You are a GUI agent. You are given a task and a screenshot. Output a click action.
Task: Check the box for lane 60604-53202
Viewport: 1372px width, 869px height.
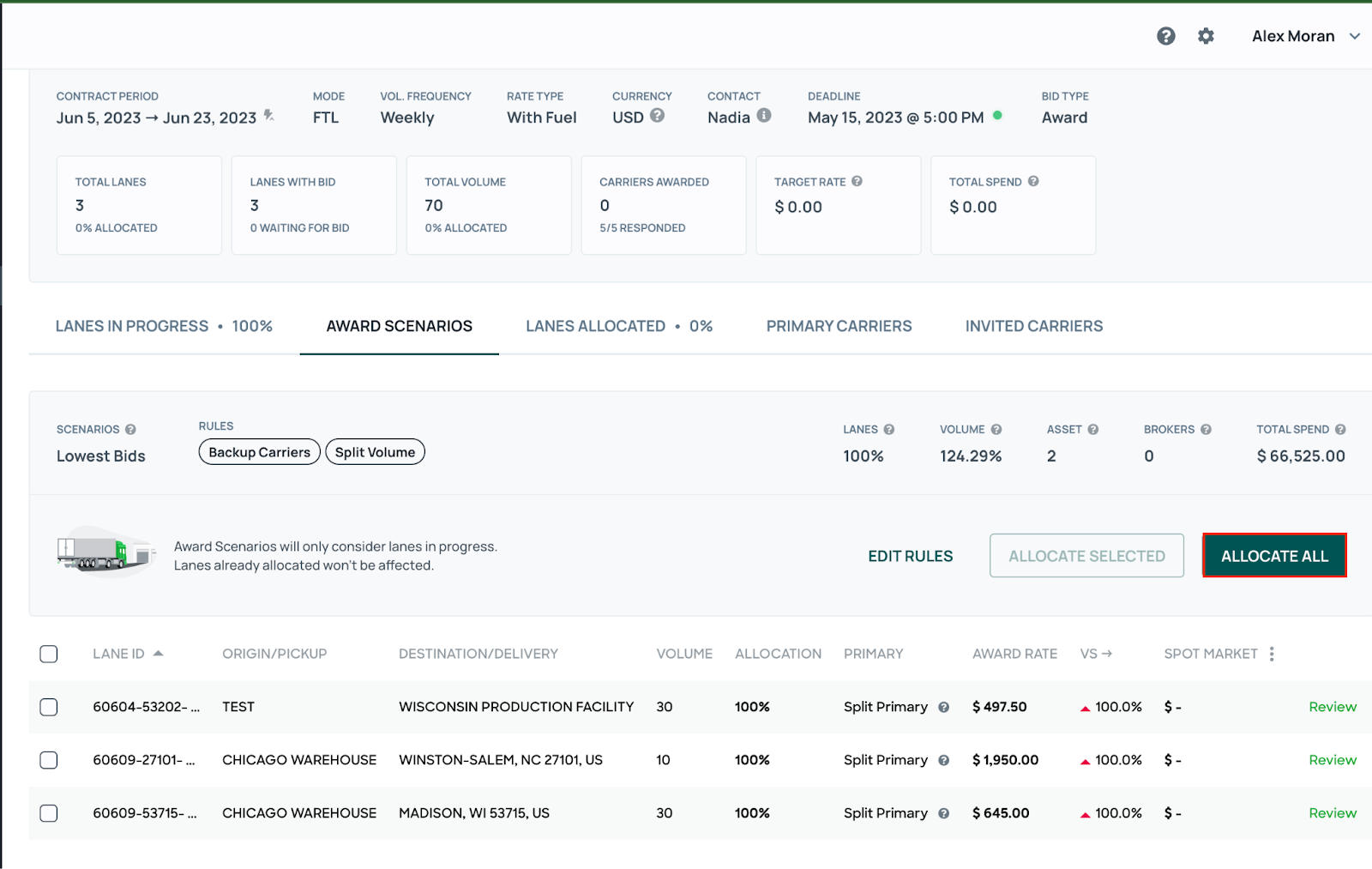click(49, 707)
